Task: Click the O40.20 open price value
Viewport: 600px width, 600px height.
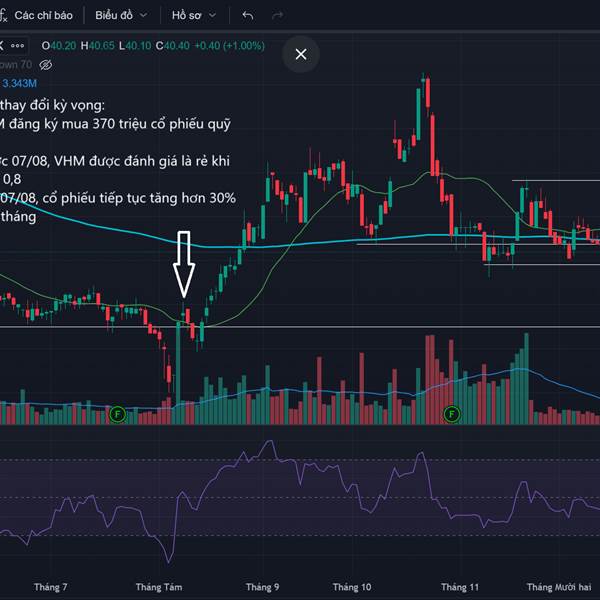Action: pos(59,46)
